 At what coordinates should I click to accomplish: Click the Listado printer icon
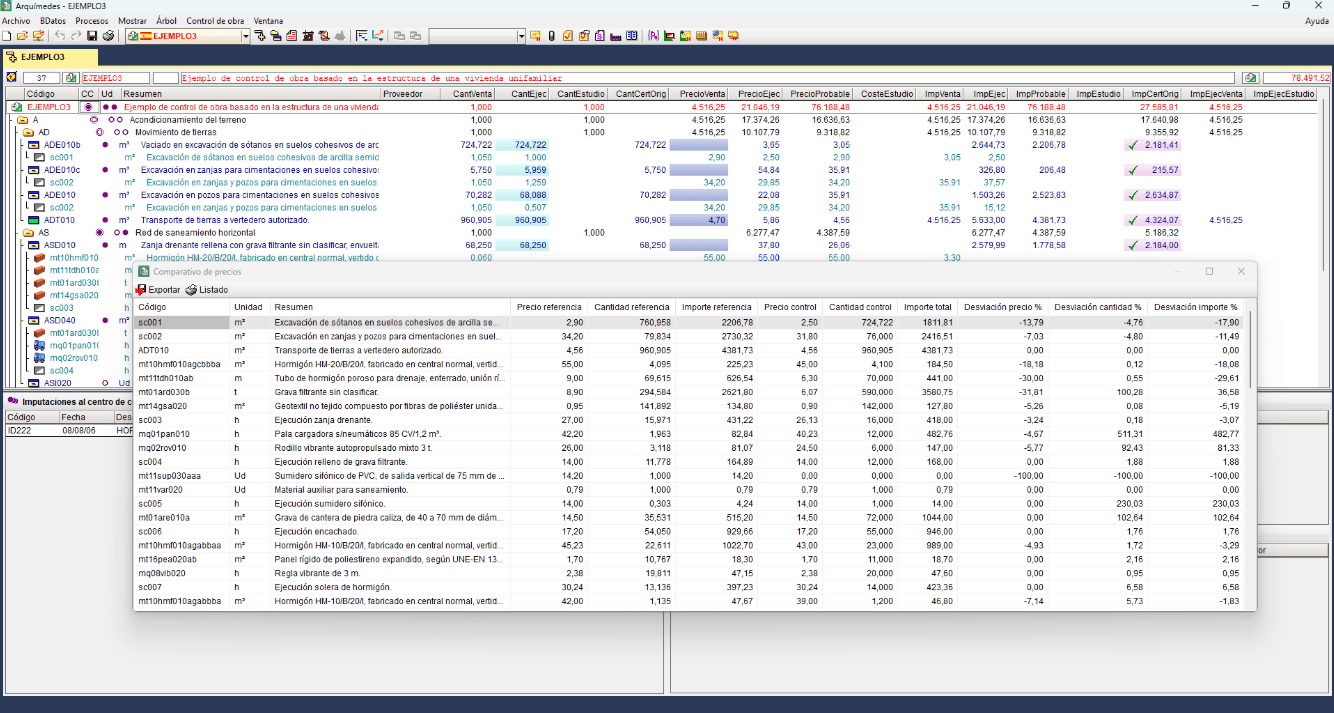click(191, 290)
